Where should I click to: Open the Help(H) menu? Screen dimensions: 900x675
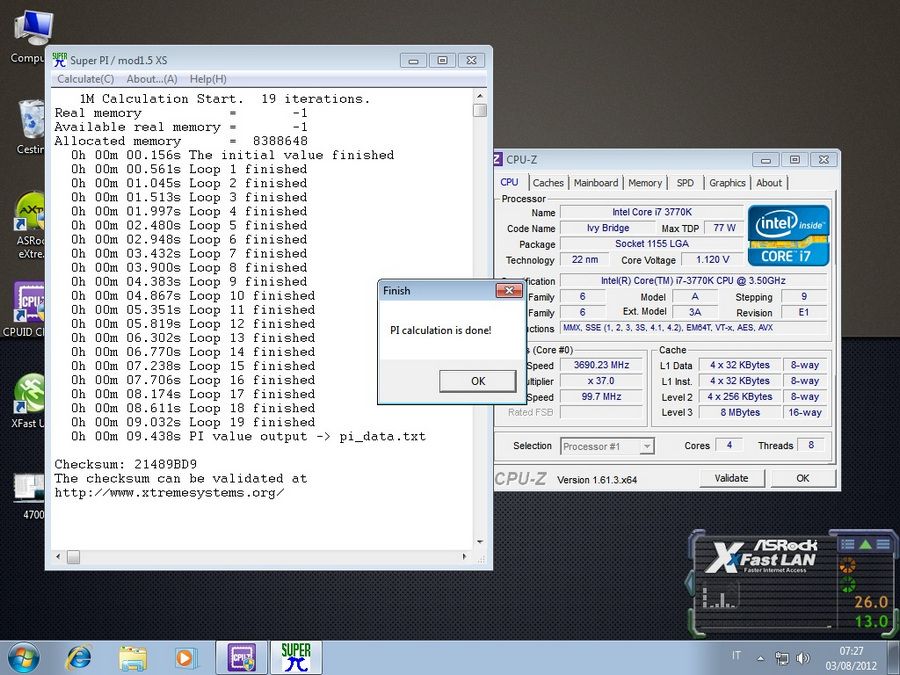[208, 79]
